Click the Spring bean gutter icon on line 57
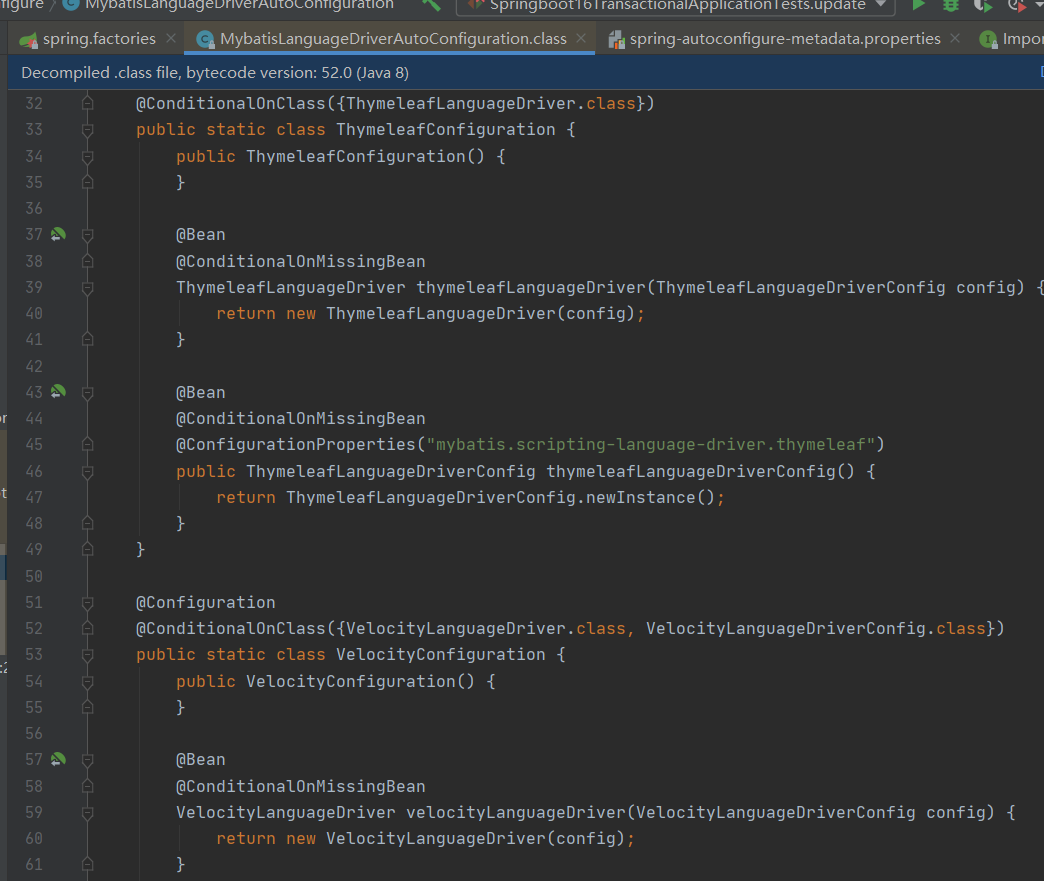The width and height of the screenshot is (1044, 881). (x=59, y=758)
